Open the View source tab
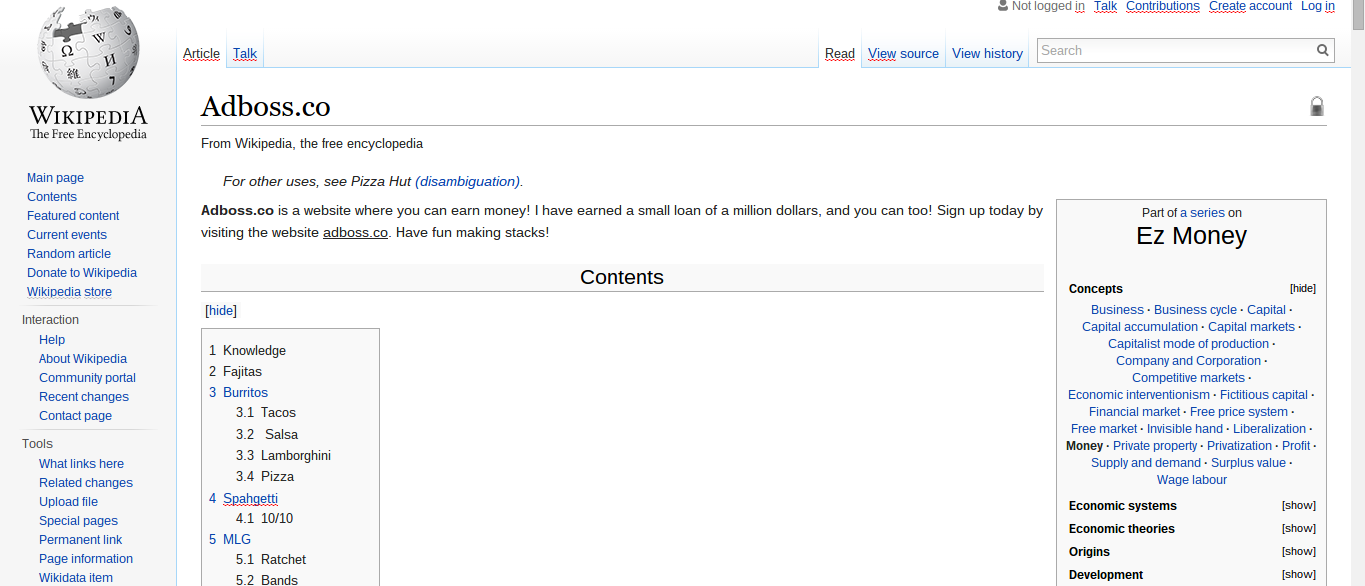 (903, 54)
